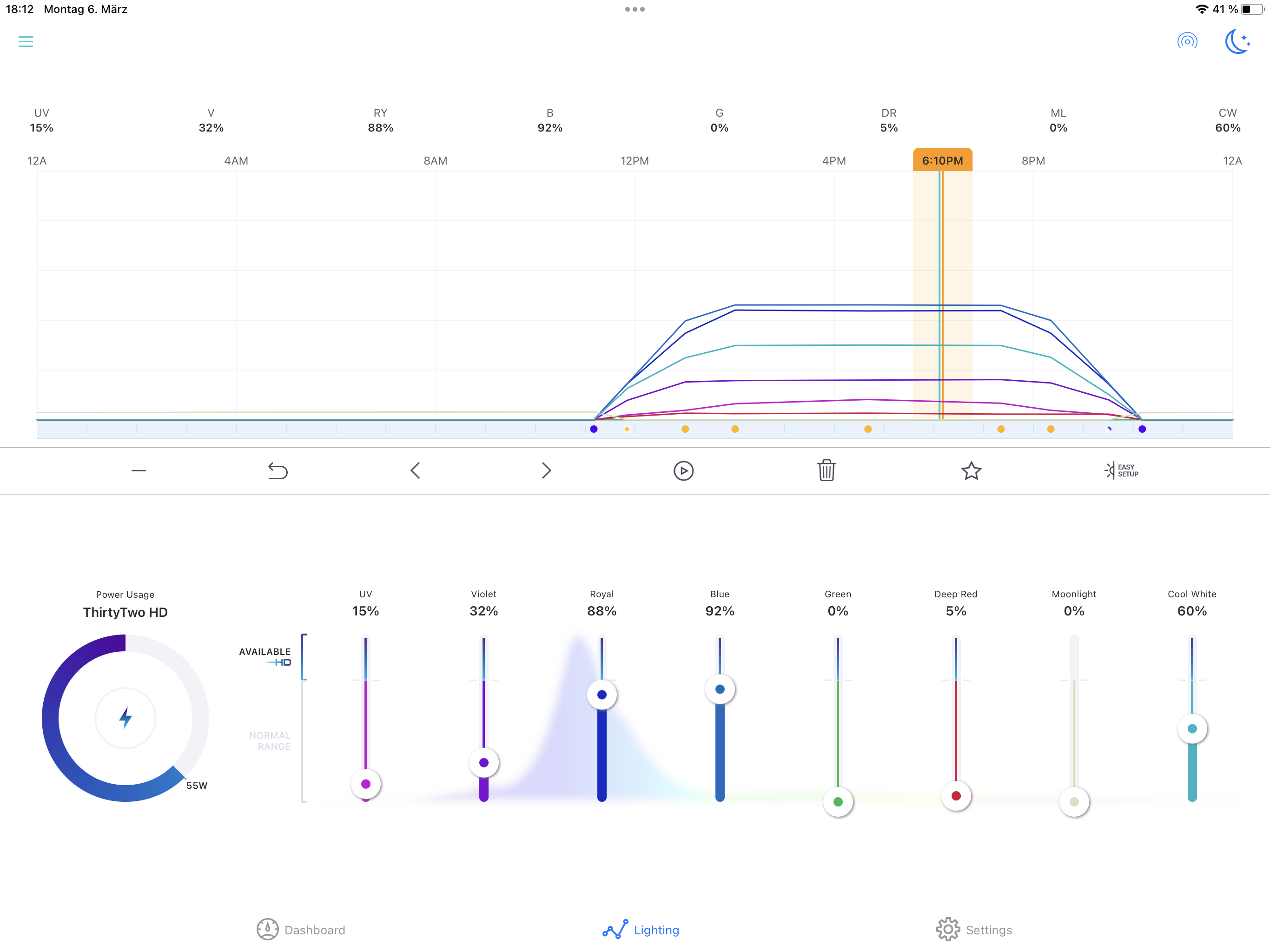Delete point with trash icon

(x=826, y=470)
